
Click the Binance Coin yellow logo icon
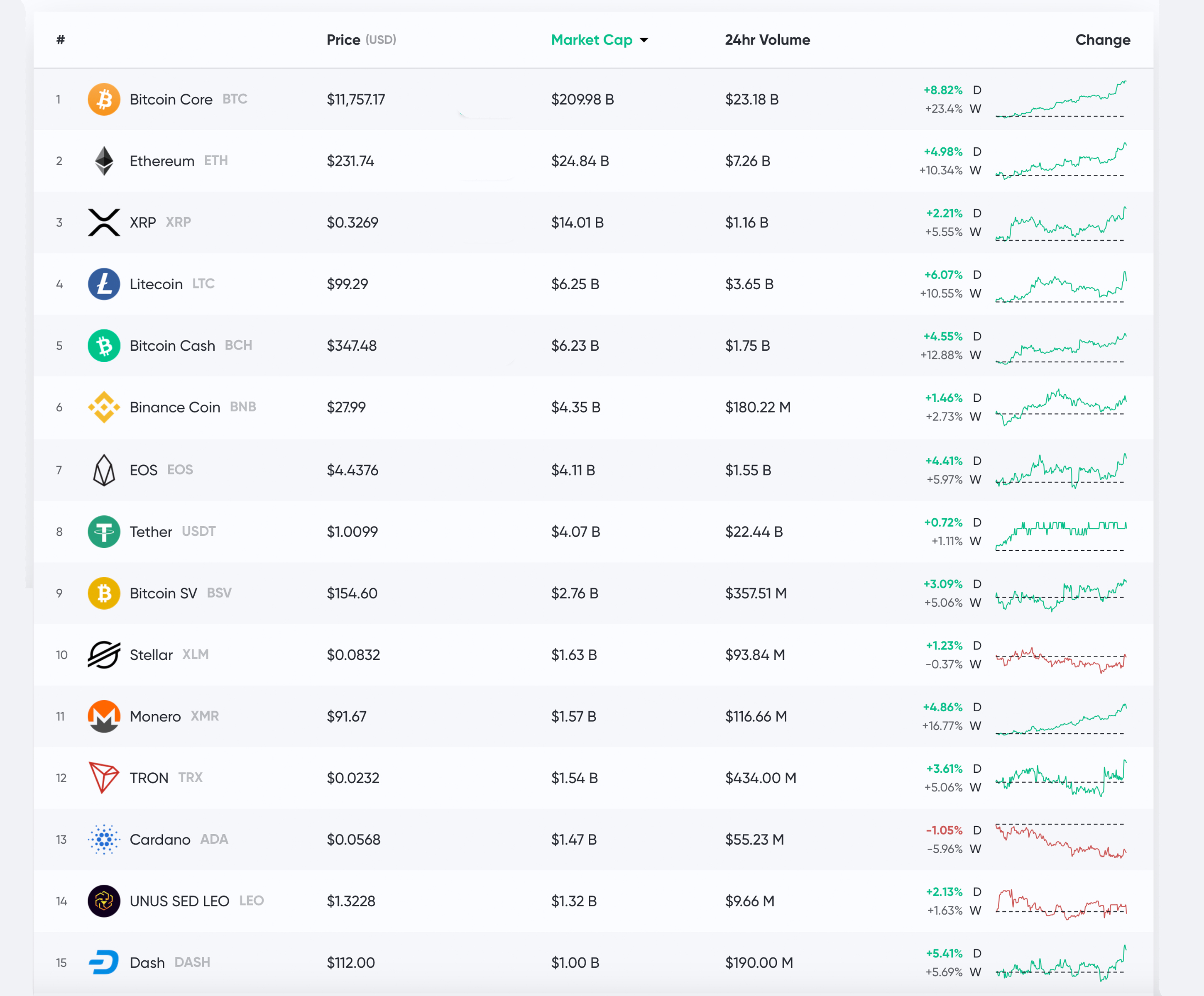104,407
